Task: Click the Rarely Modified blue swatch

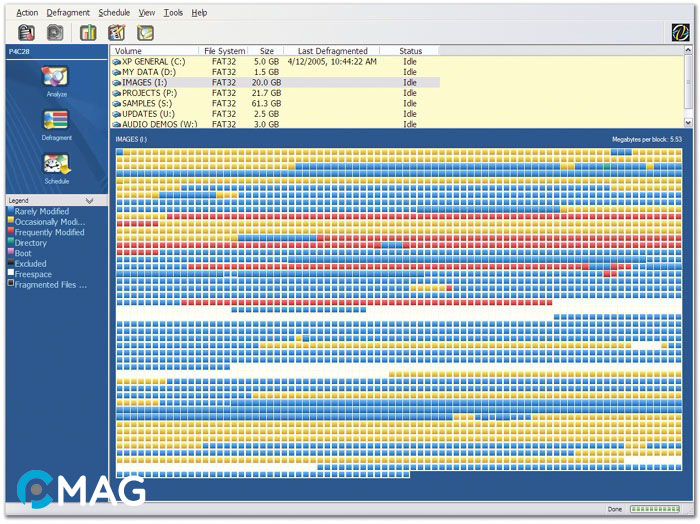Action: pyautogui.click(x=11, y=210)
